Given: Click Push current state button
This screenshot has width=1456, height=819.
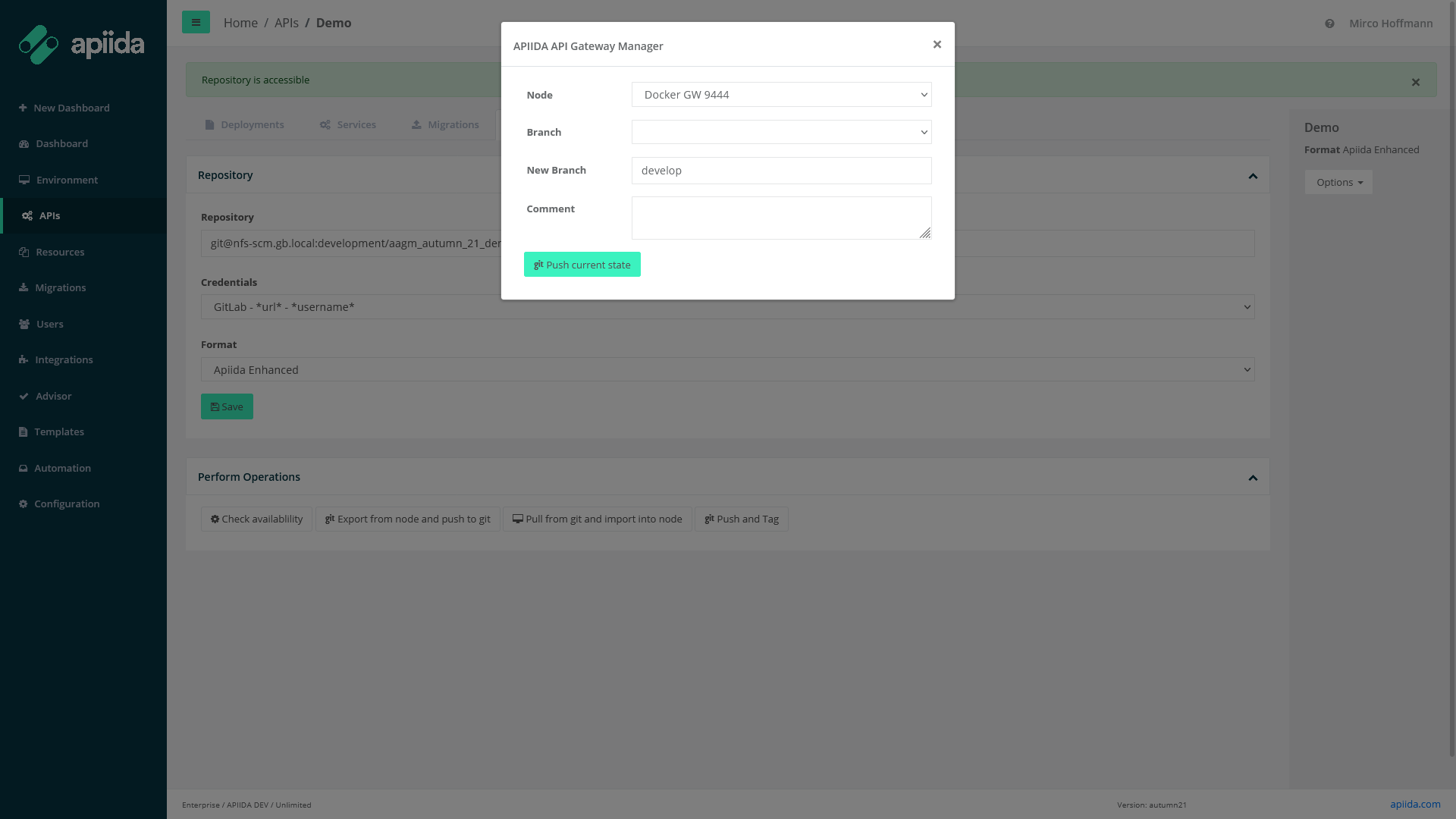Looking at the screenshot, I should (582, 265).
